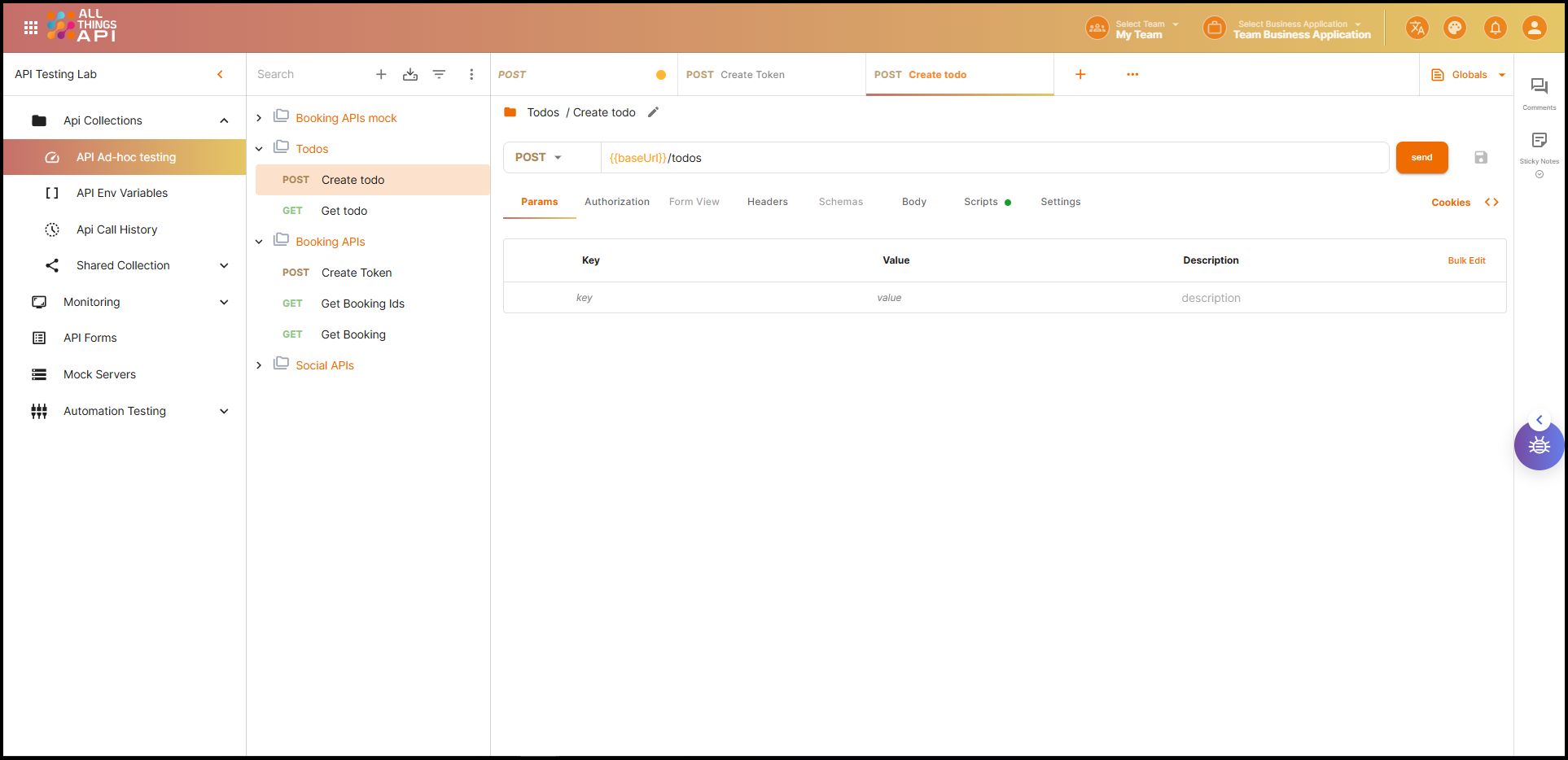Viewport: 1568px width, 760px height.
Task: Click the request URL input field
Action: [x=993, y=158]
